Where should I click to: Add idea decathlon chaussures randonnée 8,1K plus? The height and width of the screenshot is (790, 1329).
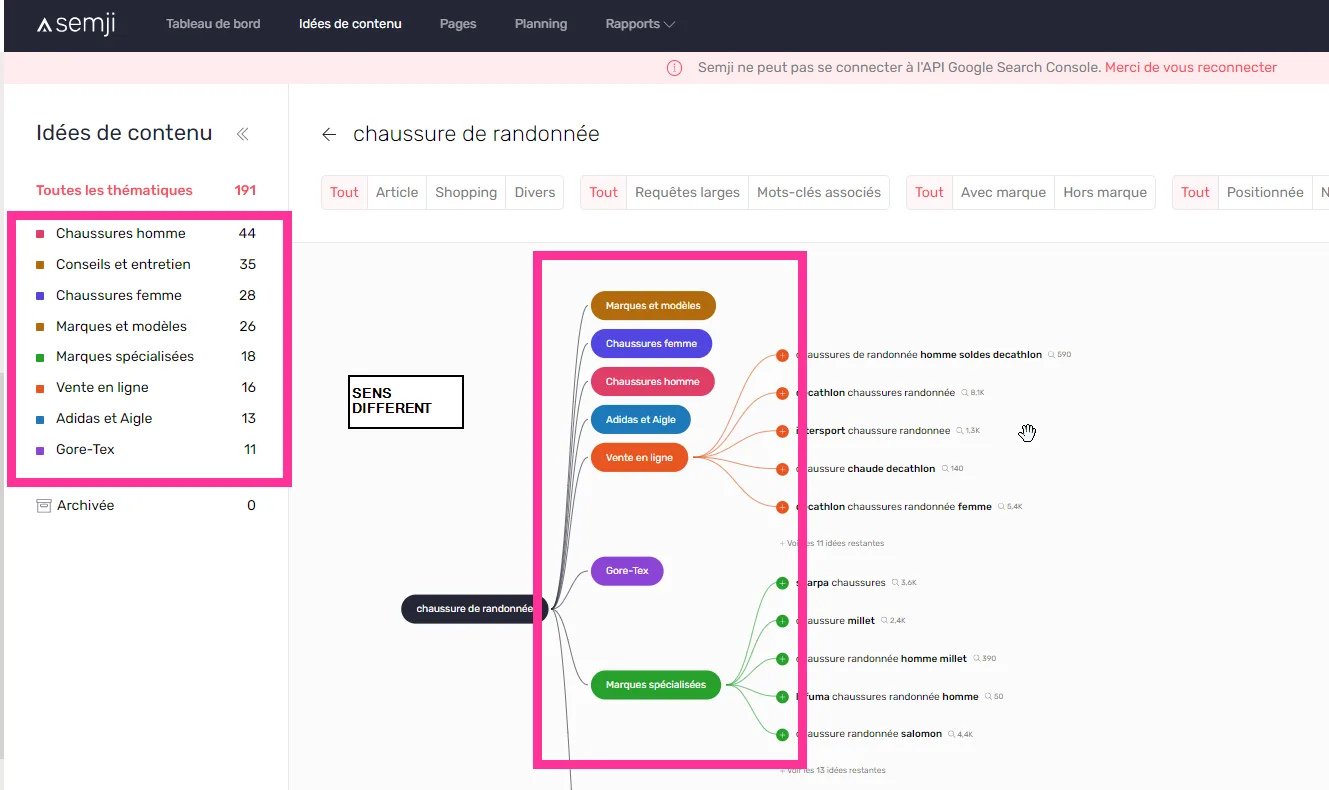[x=782, y=393]
